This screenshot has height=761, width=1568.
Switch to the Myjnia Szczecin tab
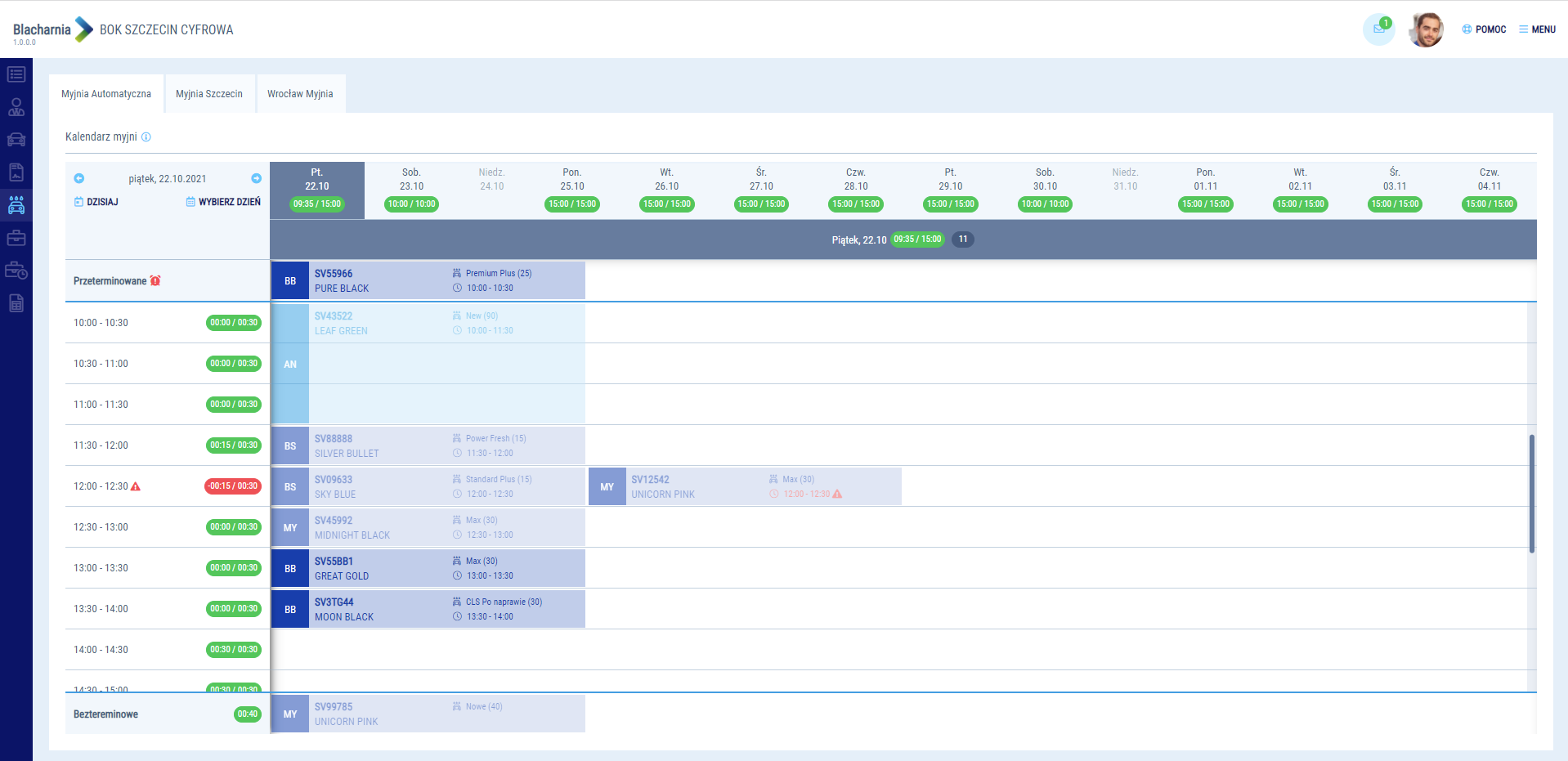tap(209, 94)
